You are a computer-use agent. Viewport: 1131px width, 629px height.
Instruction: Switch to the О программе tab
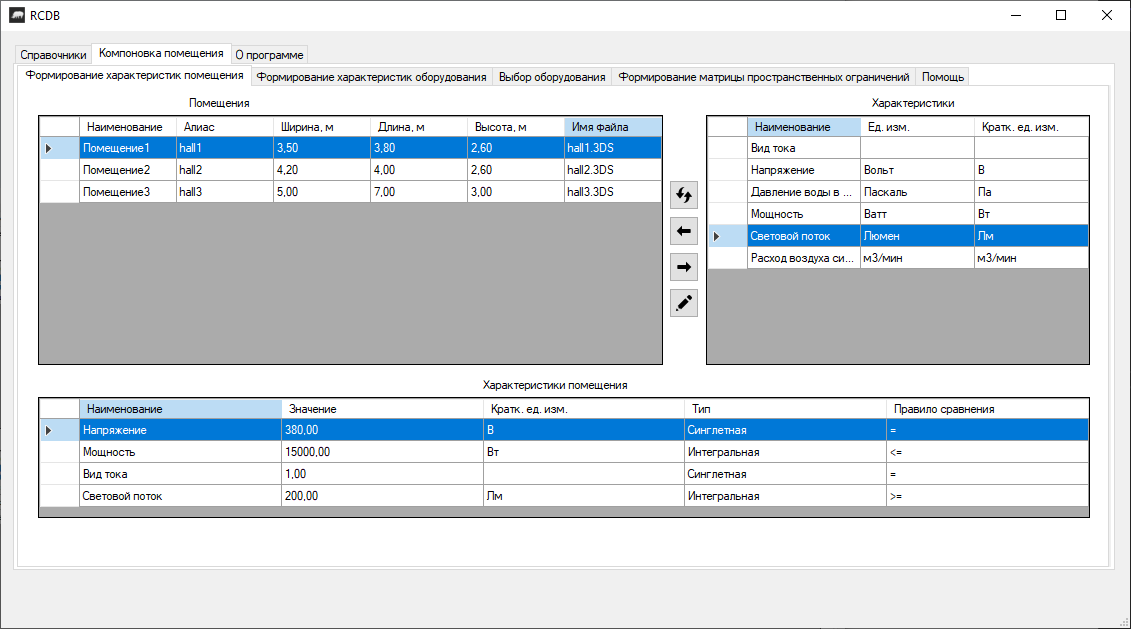pos(269,55)
